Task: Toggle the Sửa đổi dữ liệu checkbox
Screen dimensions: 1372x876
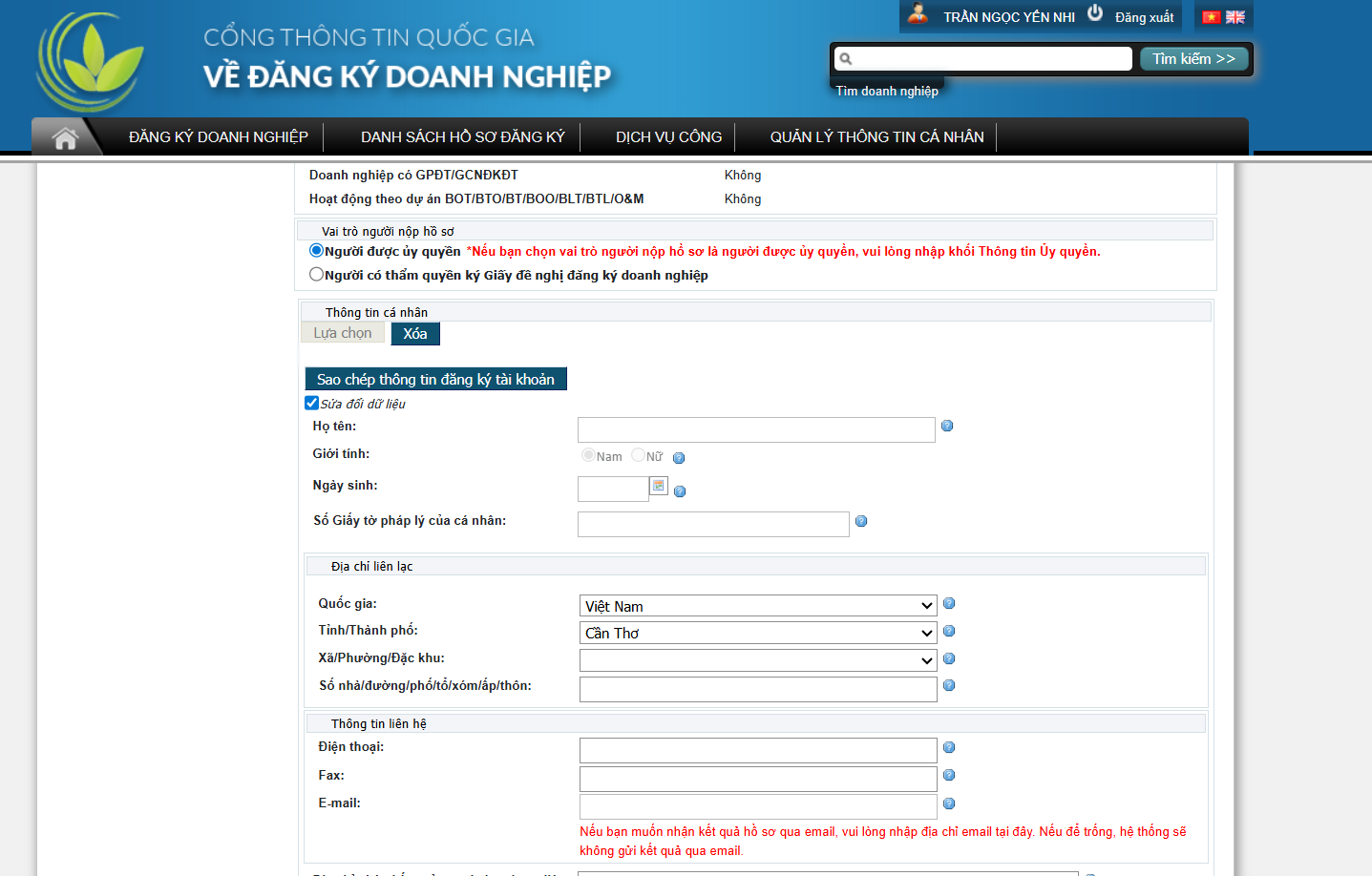Action: point(311,403)
